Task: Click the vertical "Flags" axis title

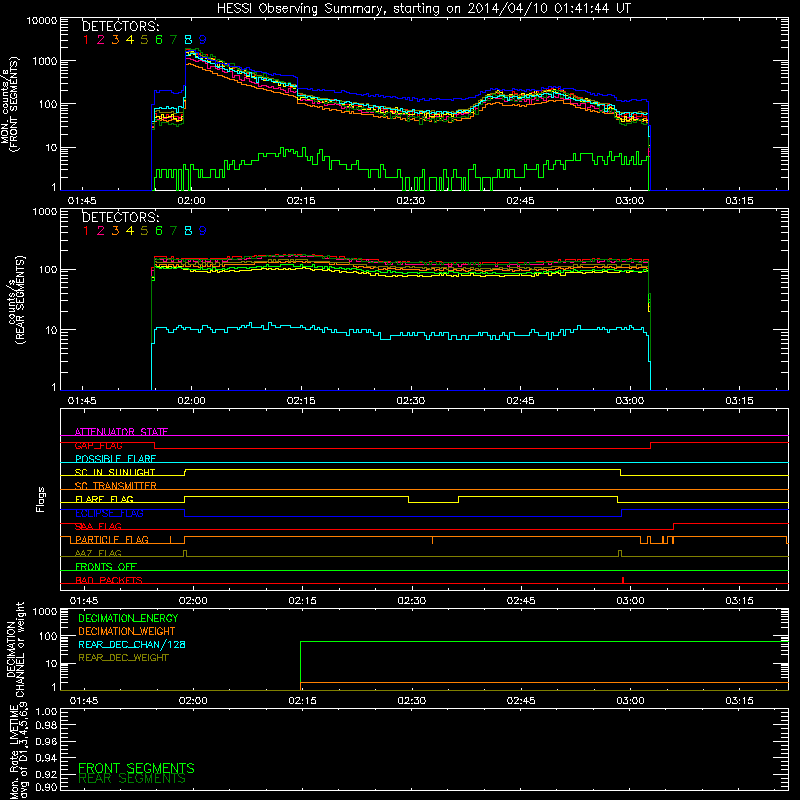Action: [x=41, y=499]
